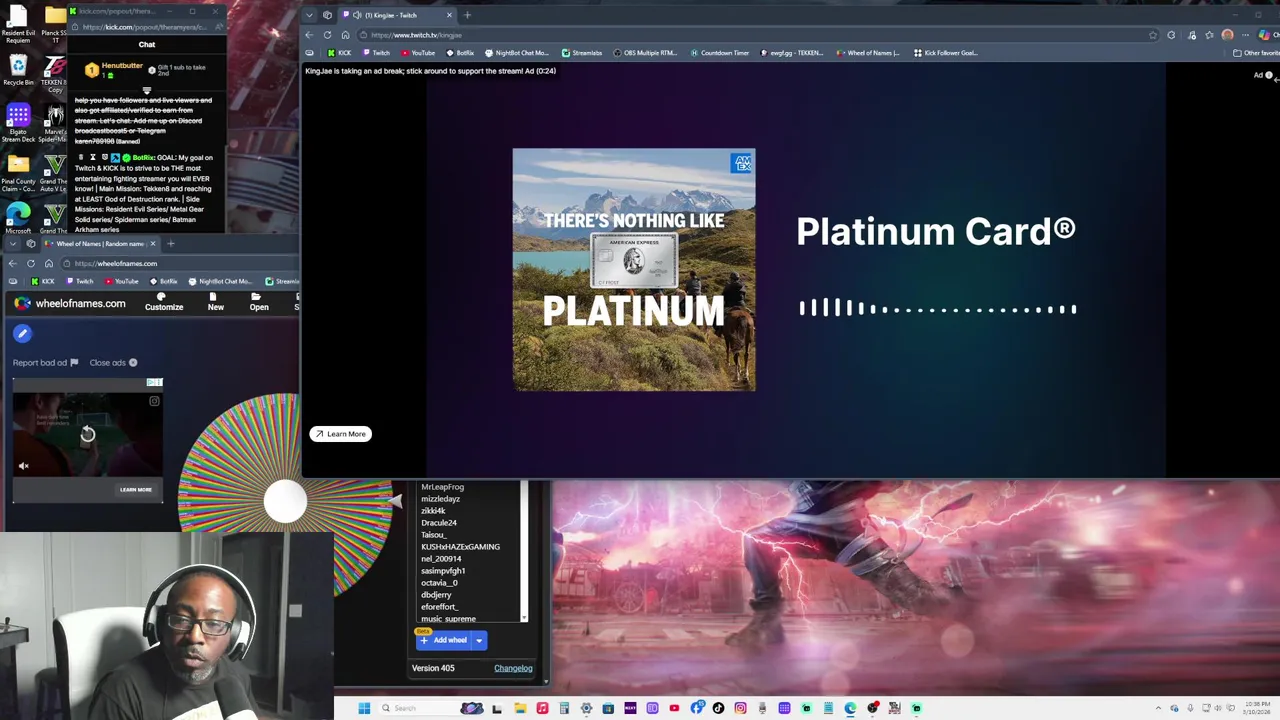The height and width of the screenshot is (720, 1280).
Task: Open YouTube bookmark in Wheel of Names browser
Action: click(x=121, y=281)
